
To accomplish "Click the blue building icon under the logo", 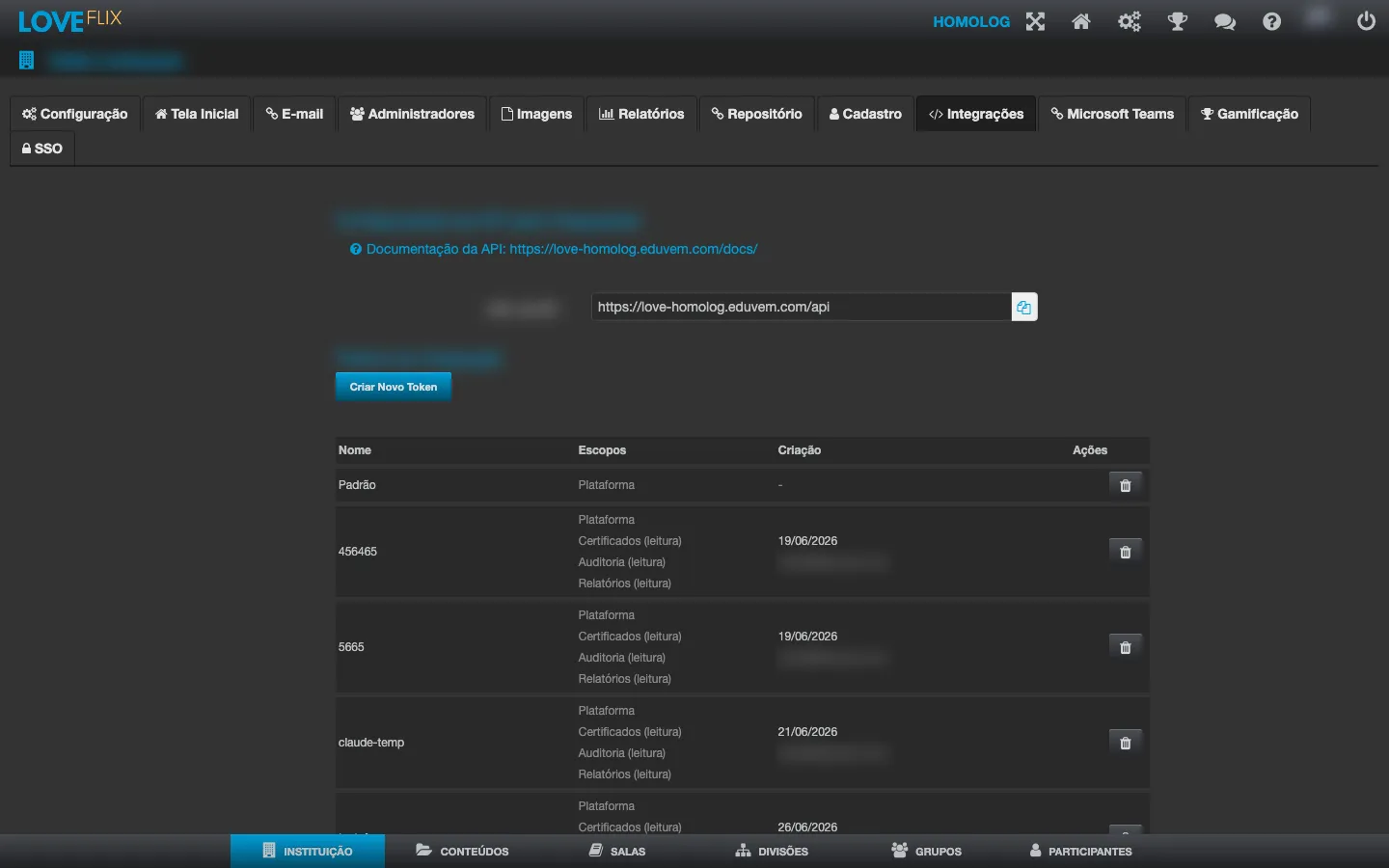I will (x=26, y=60).
